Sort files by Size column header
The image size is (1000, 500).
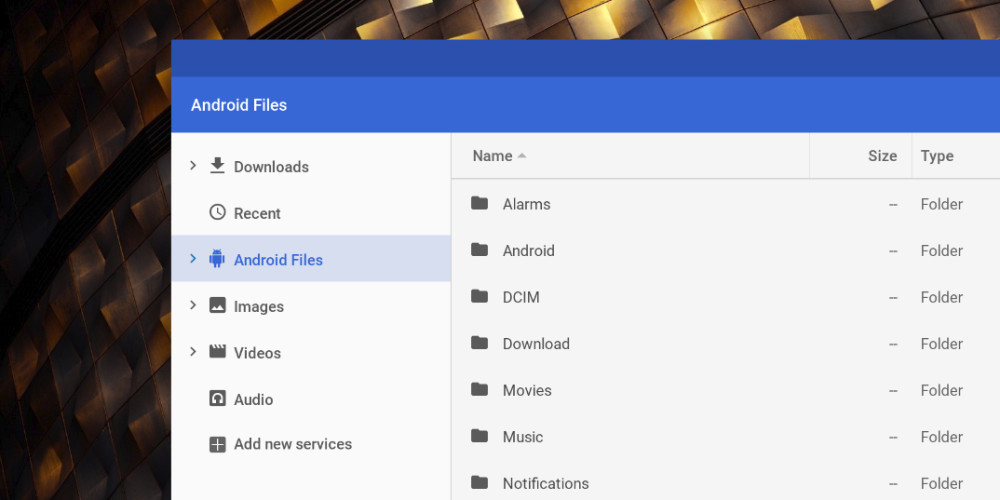pyautogui.click(x=882, y=156)
